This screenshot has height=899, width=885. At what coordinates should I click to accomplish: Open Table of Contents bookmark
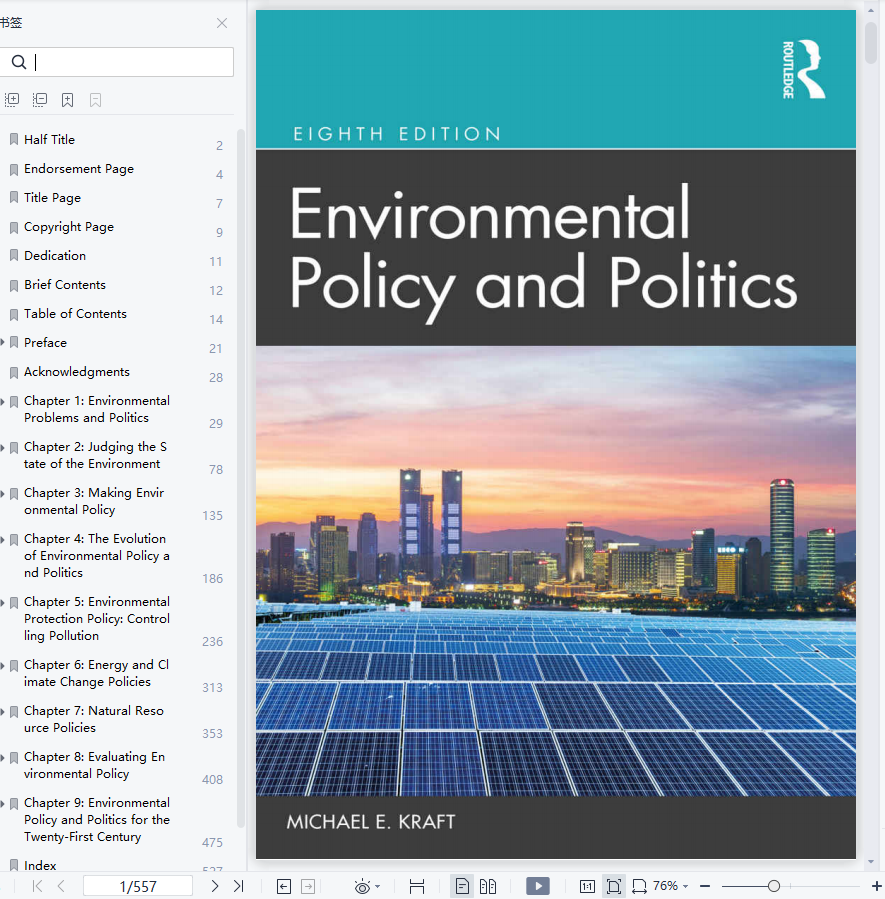pos(75,314)
